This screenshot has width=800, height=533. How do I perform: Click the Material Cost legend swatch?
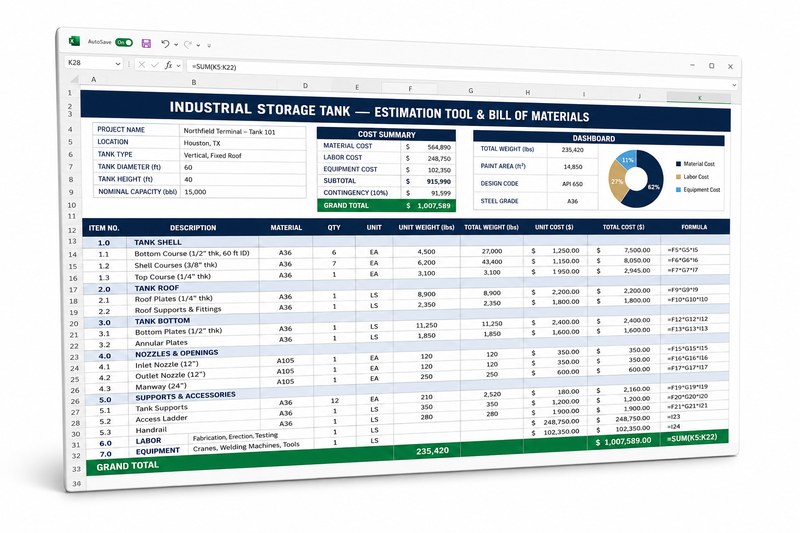[678, 164]
